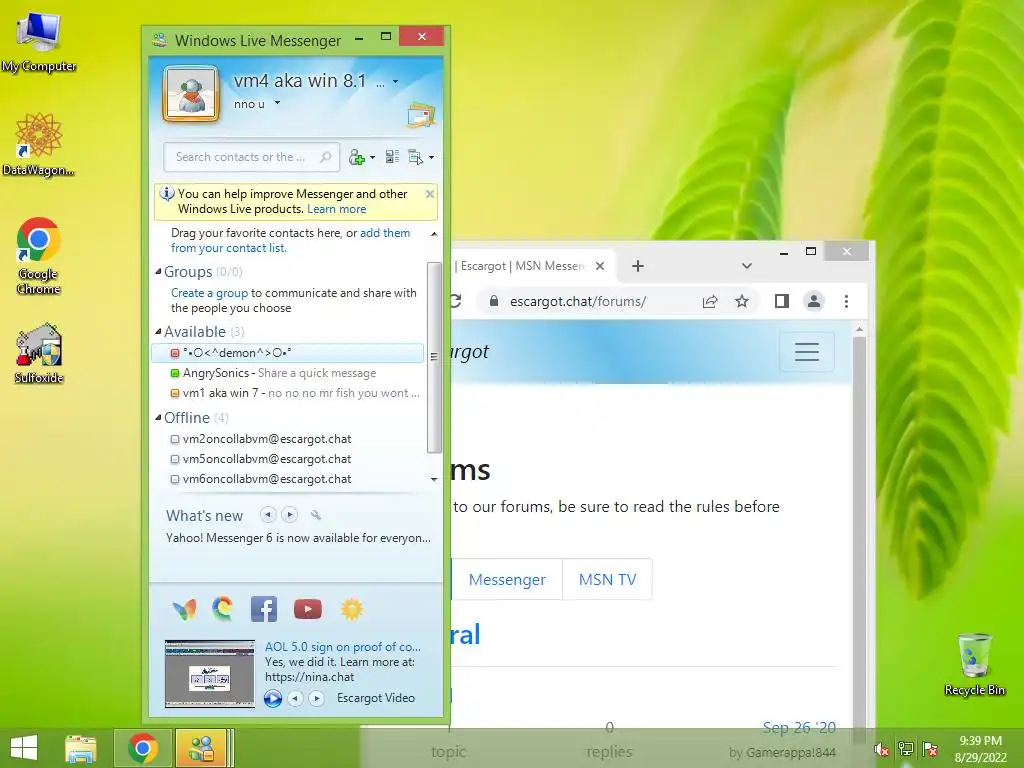Toggle Chrome side panel icon
This screenshot has height=768, width=1024.
[x=782, y=301]
